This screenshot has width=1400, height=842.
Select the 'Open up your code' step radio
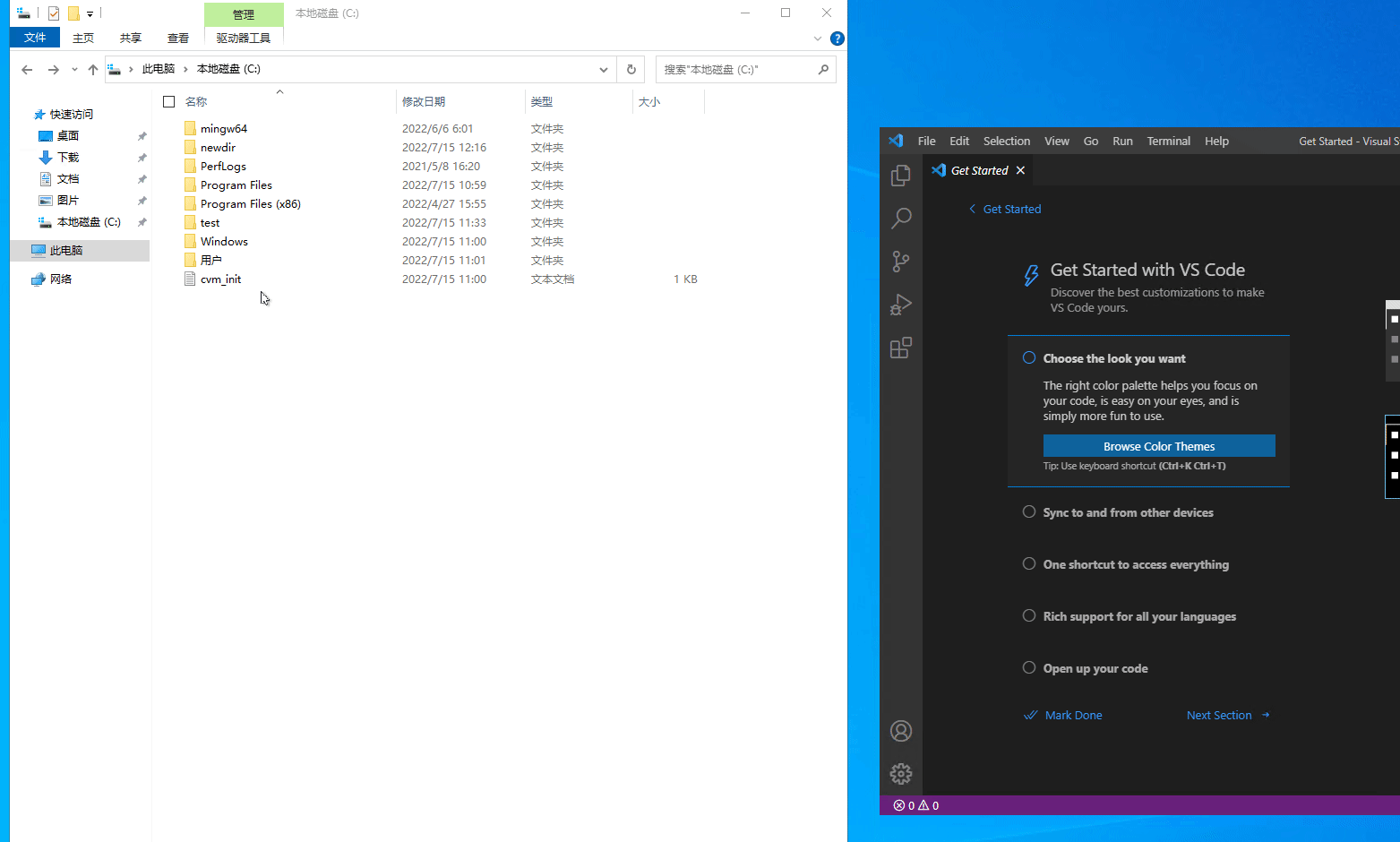1029,668
